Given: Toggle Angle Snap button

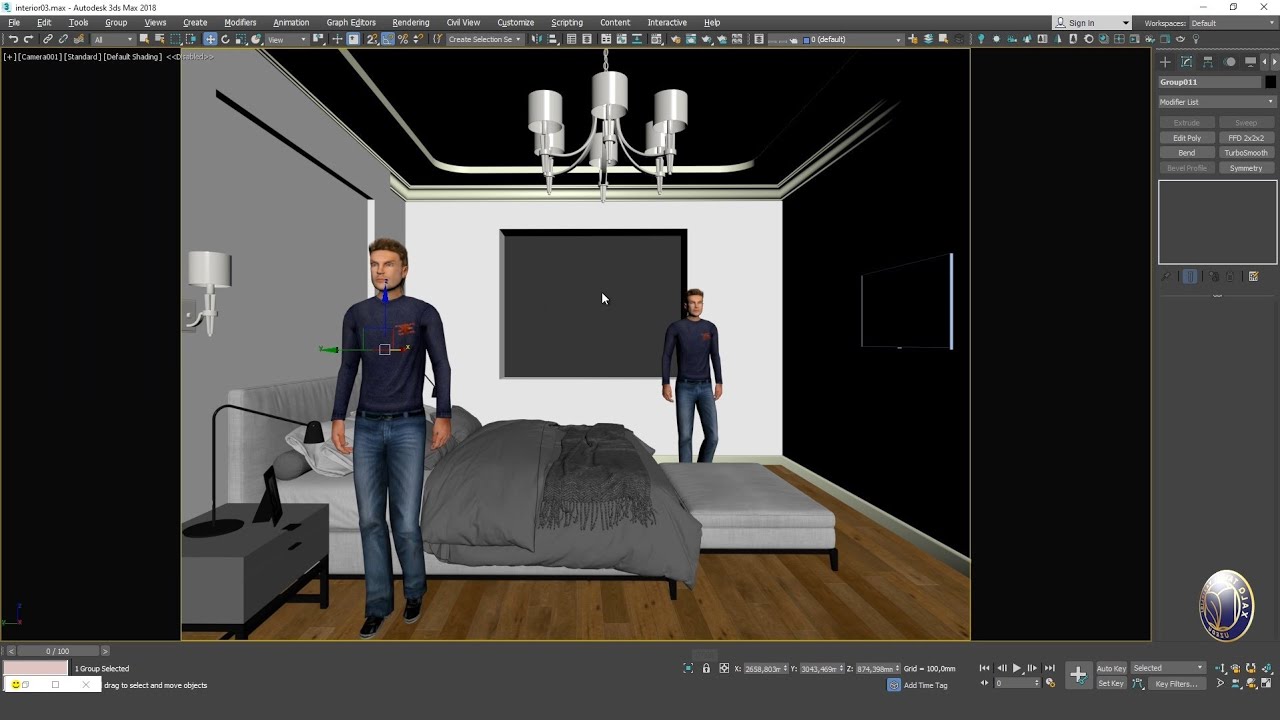Looking at the screenshot, I should pos(387,39).
